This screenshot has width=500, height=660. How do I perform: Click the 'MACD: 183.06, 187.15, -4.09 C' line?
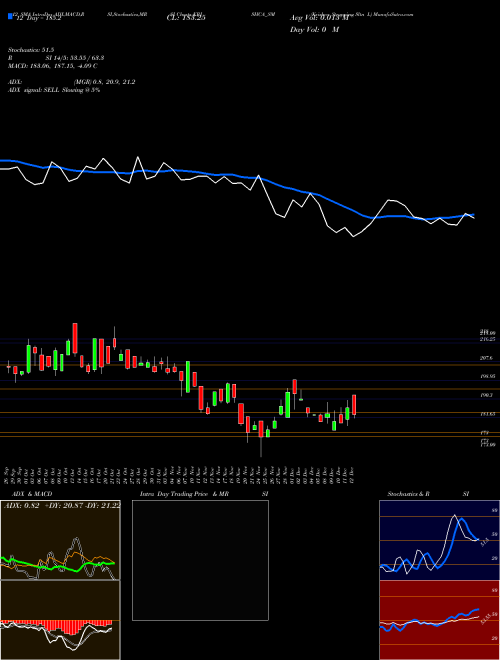53,66
